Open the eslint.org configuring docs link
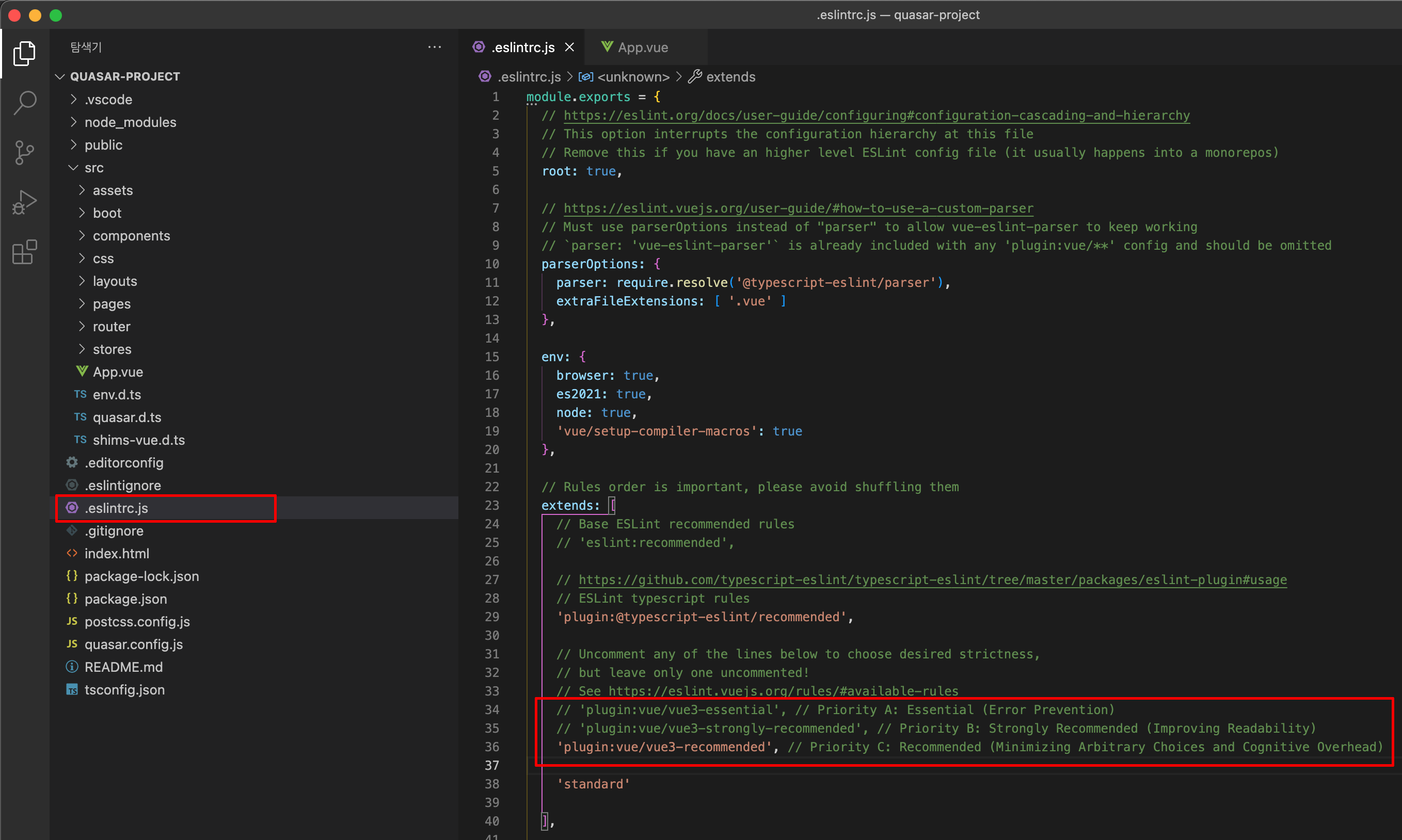Image resolution: width=1402 pixels, height=840 pixels. [x=876, y=116]
